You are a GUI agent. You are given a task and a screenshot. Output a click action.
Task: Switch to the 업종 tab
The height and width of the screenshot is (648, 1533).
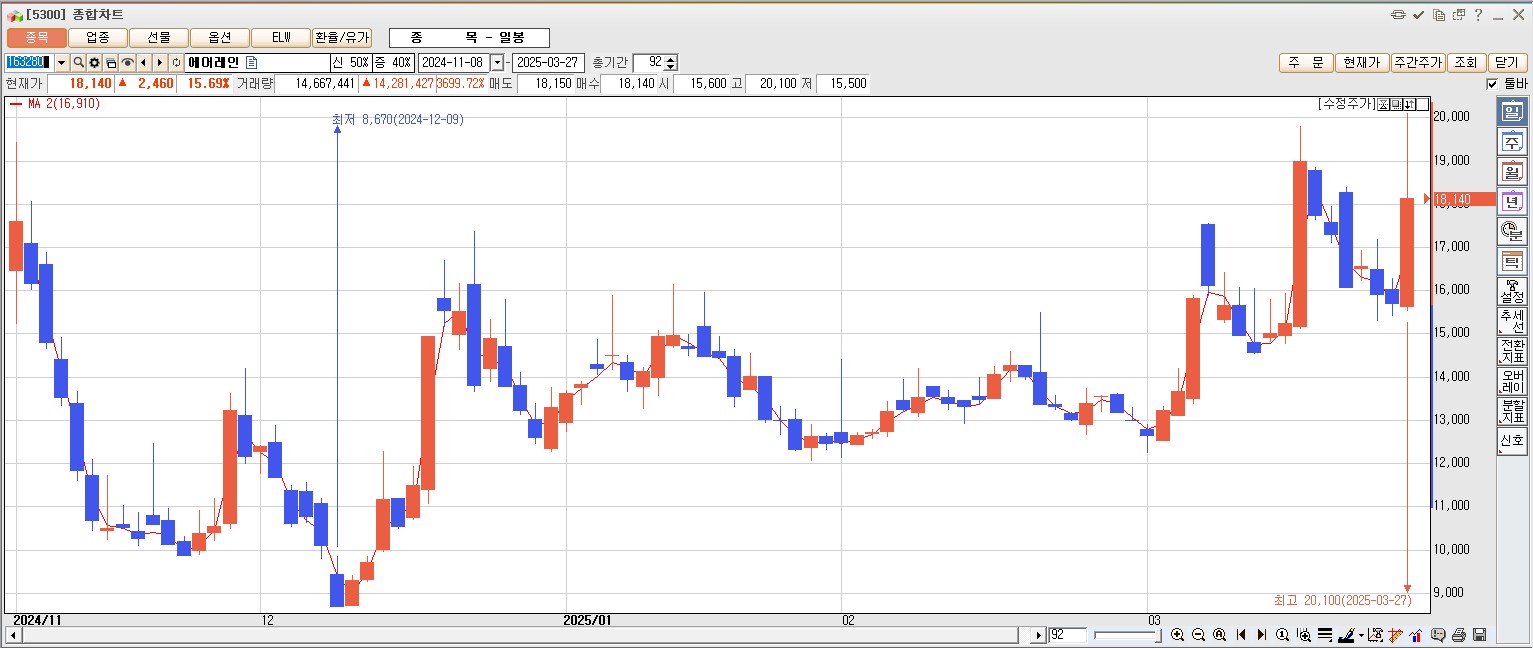[x=98, y=38]
